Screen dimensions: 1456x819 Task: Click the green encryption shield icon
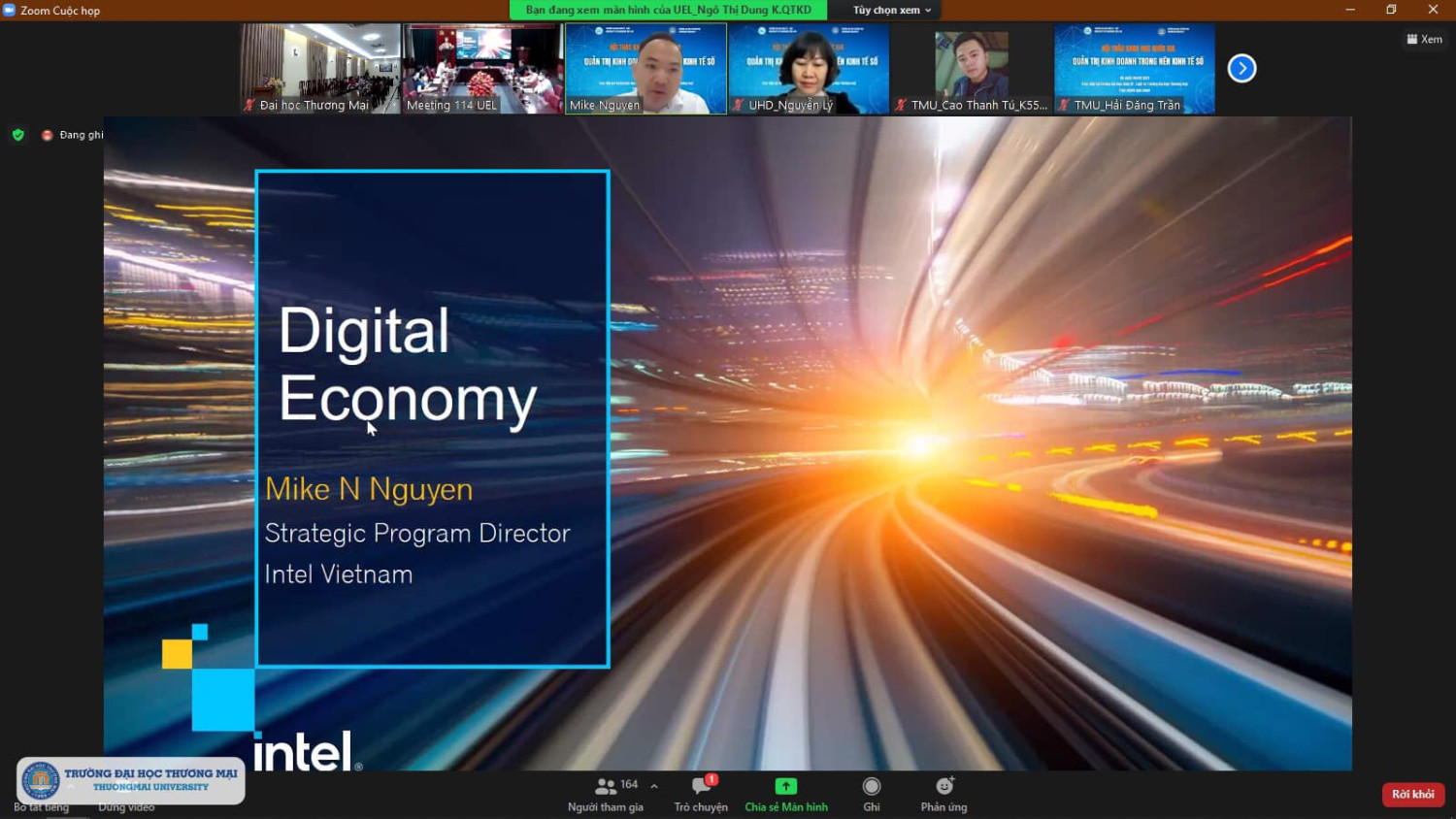18,135
